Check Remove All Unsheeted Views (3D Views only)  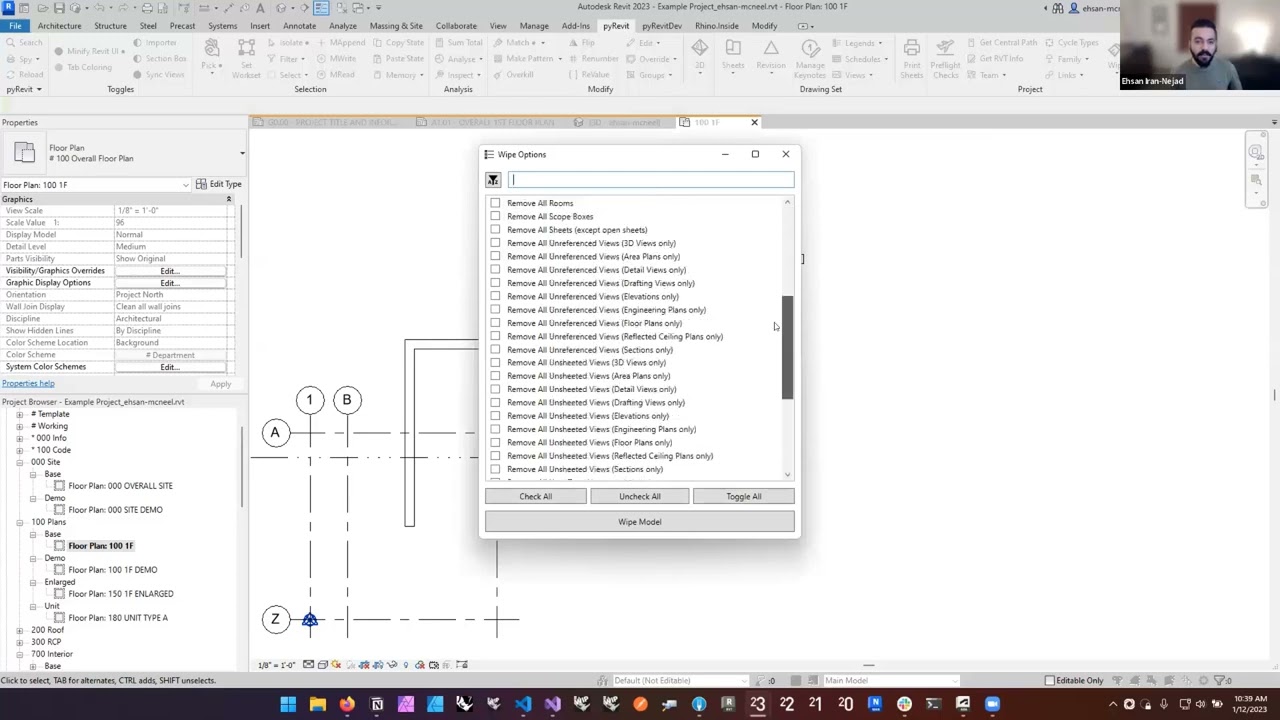[x=495, y=363]
